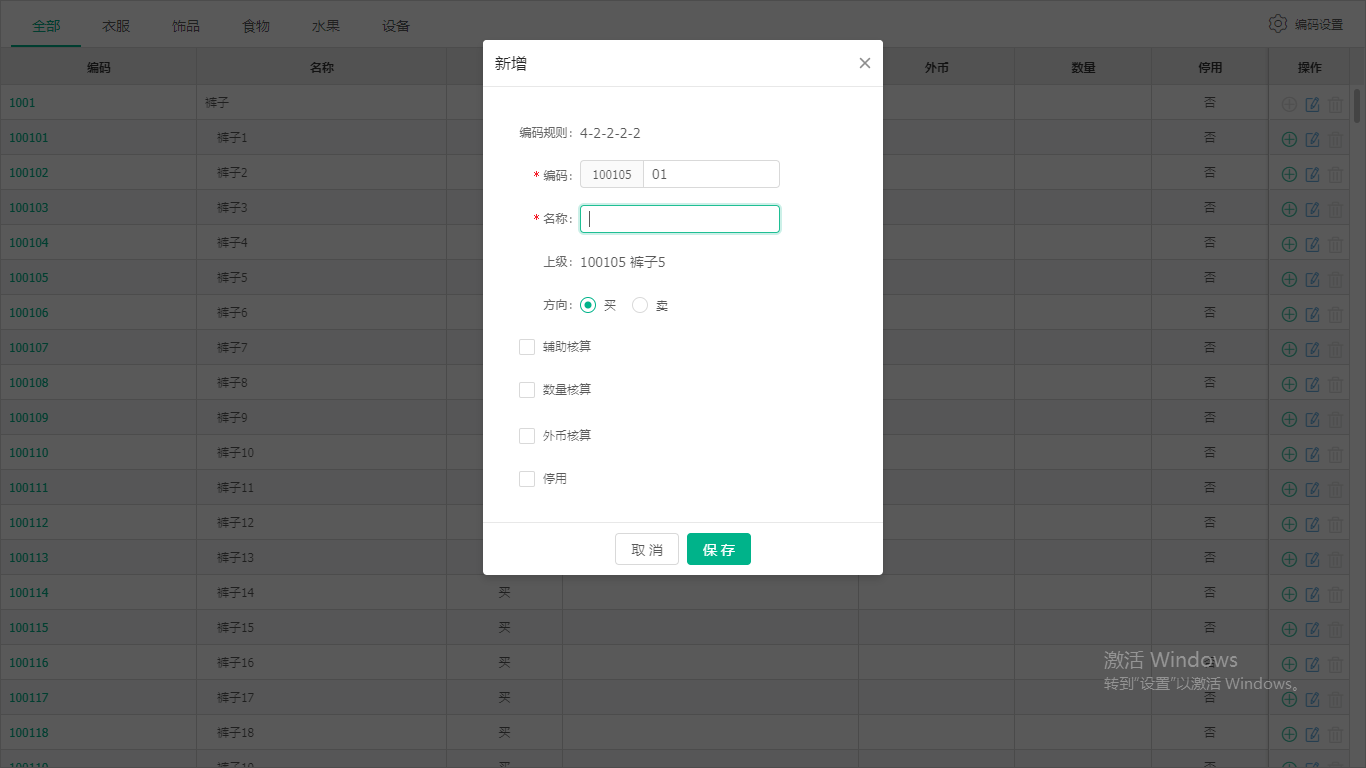Screen dimensions: 1366x768
Task: Open the 食物 category tab
Action: click(x=255, y=25)
